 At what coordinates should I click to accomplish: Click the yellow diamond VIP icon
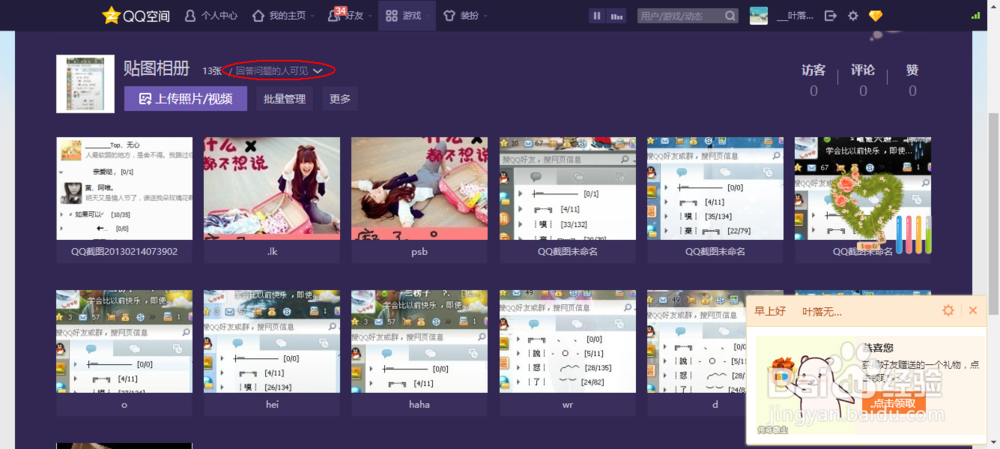[x=875, y=16]
